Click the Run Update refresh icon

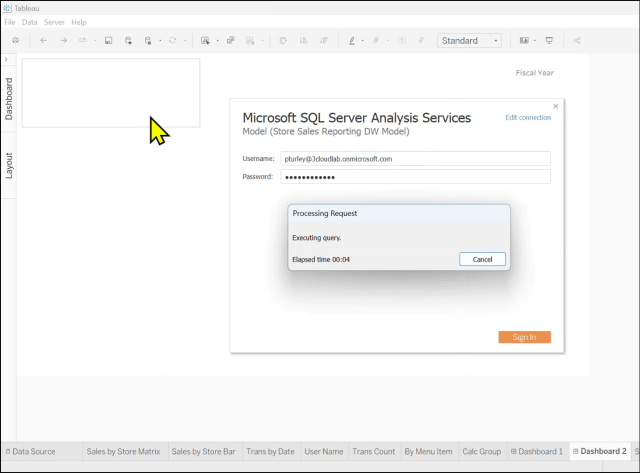pyautogui.click(x=173, y=40)
